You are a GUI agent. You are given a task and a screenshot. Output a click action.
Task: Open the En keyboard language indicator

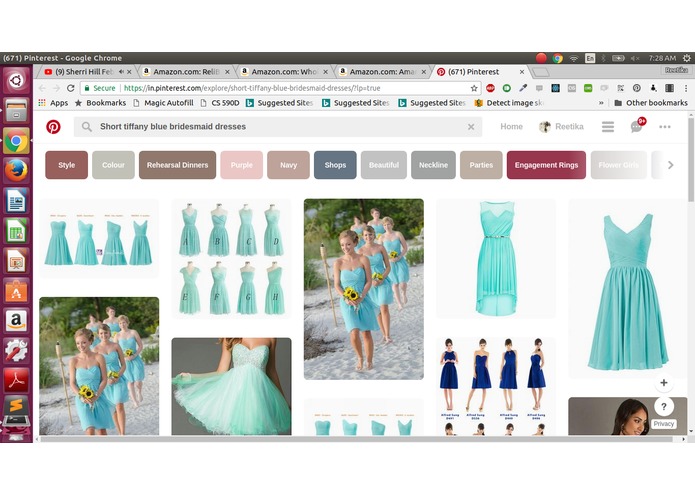(590, 58)
